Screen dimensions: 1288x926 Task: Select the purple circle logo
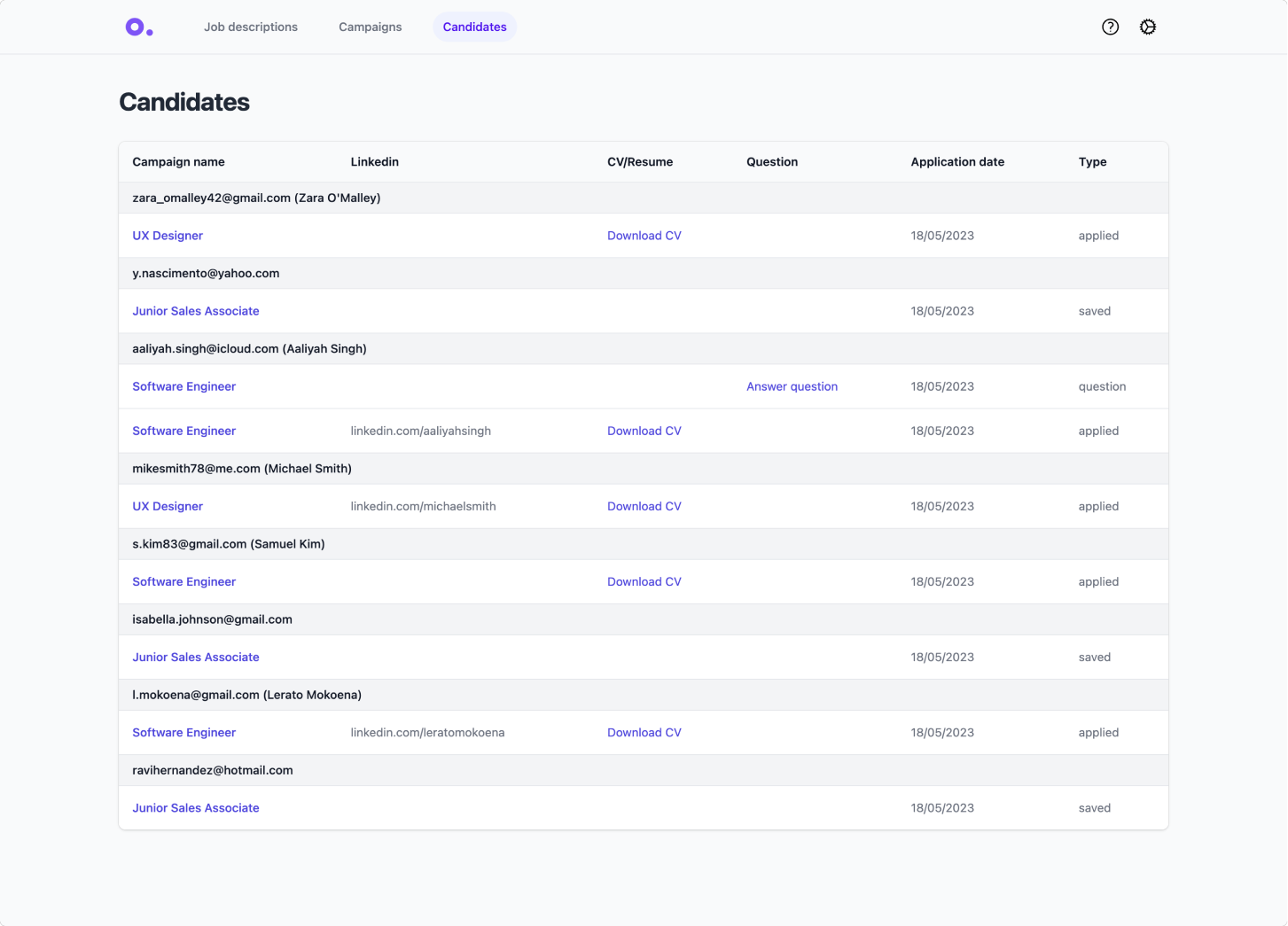138,27
